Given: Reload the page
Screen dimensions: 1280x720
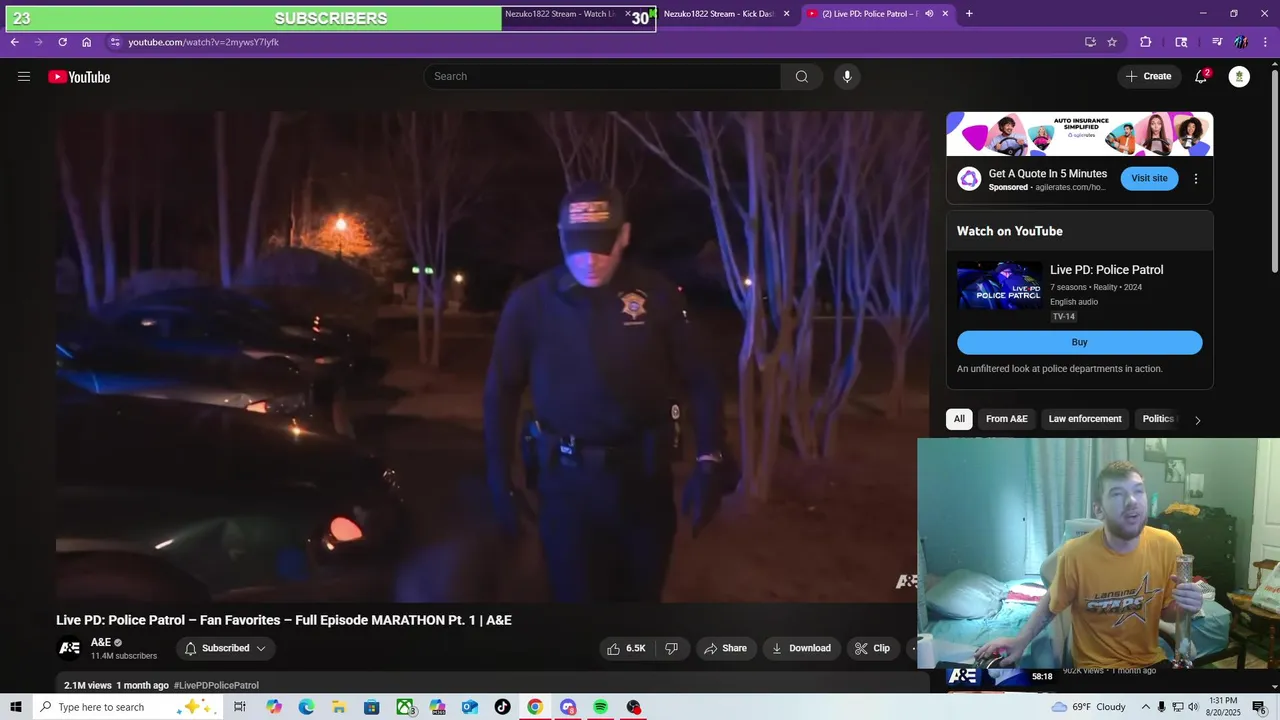Looking at the screenshot, I should point(62,42).
